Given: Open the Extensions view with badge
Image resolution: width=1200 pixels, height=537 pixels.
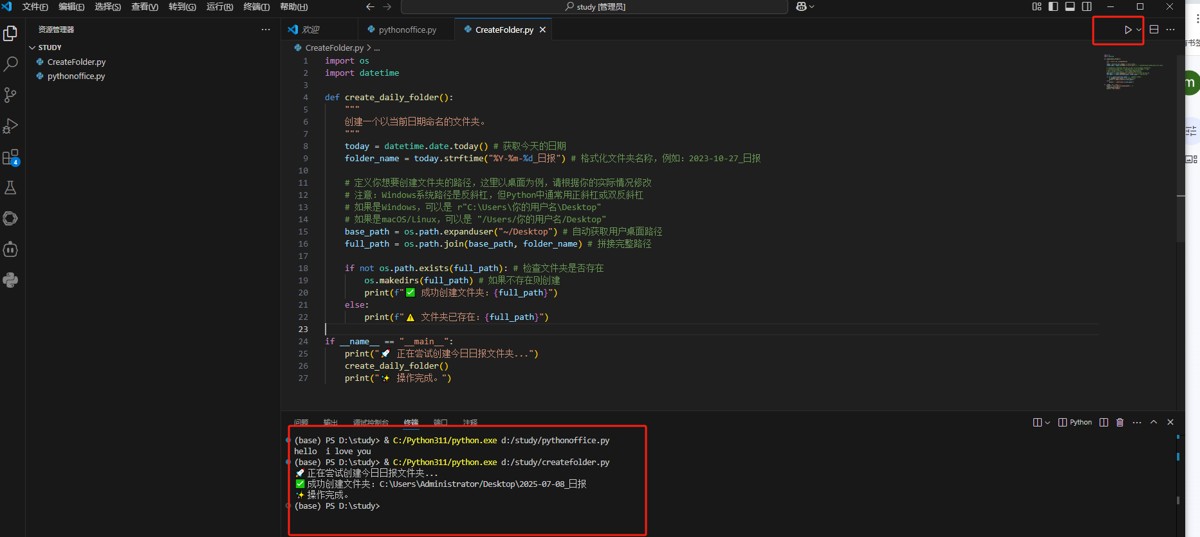Looking at the screenshot, I should (11, 157).
